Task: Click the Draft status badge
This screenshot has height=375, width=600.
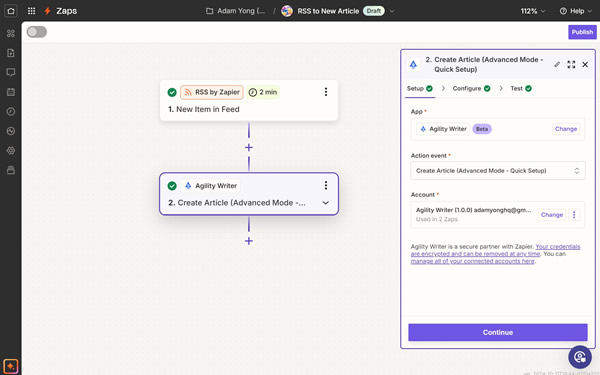Action: pyautogui.click(x=373, y=11)
